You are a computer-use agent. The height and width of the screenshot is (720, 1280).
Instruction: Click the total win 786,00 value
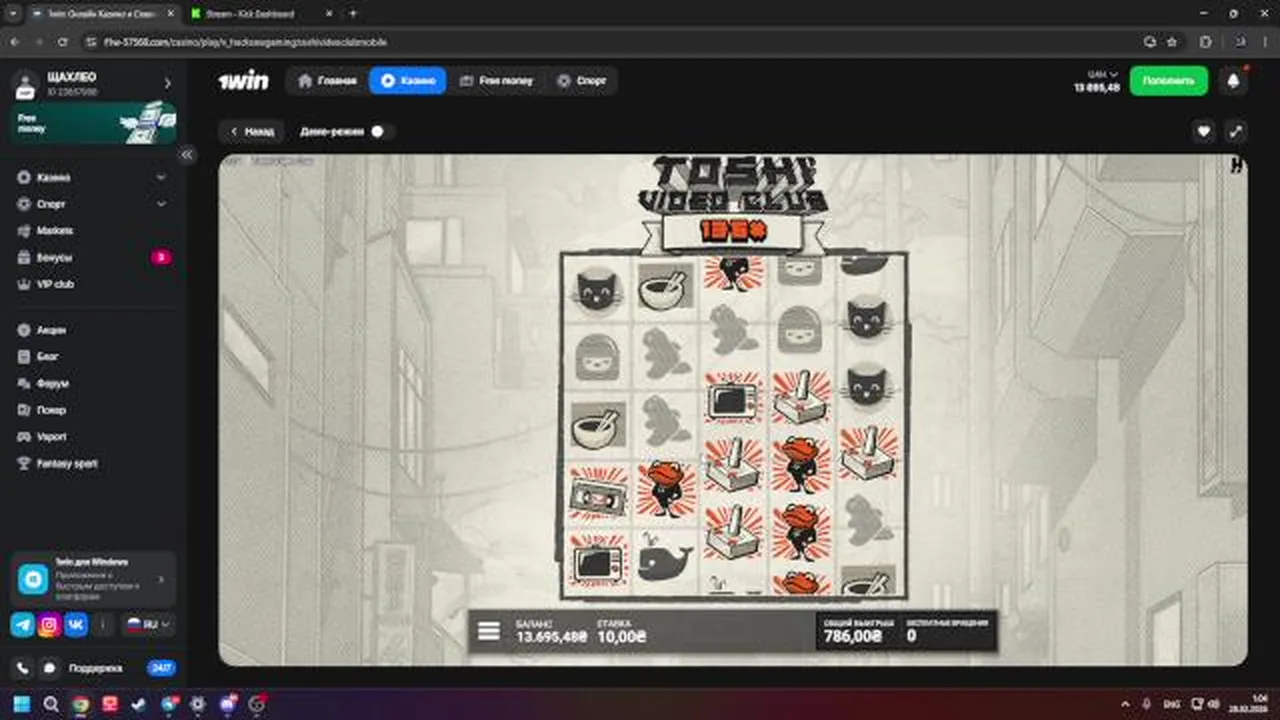pos(853,636)
